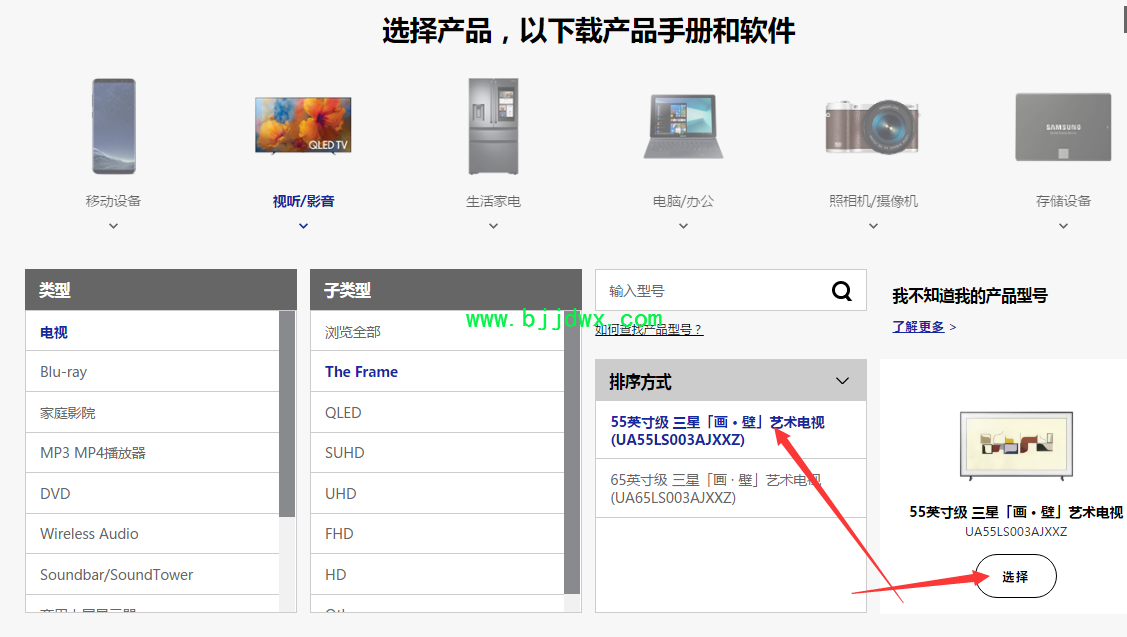The width and height of the screenshot is (1127, 637).
Task: Open the 照相机/摄像机 category label
Action: tap(873, 201)
